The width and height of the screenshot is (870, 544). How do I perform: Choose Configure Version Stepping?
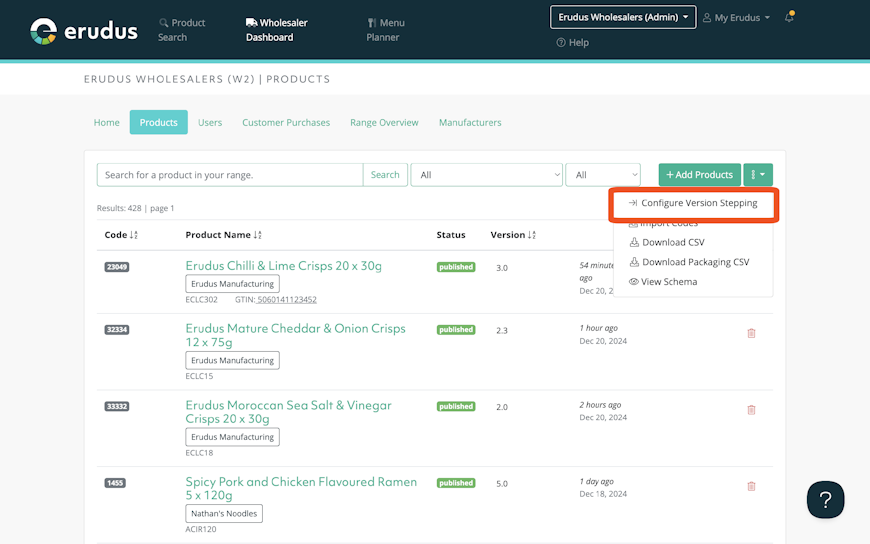[x=693, y=203]
